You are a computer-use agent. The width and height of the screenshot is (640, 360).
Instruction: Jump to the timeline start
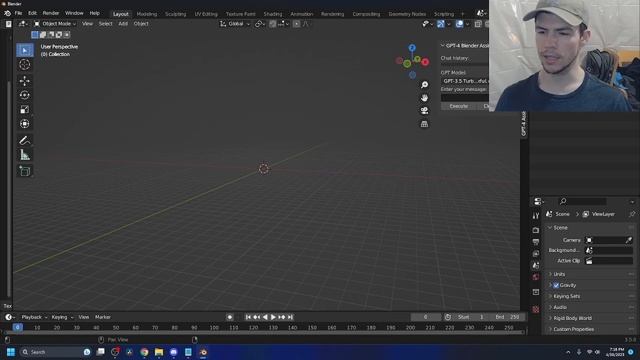[x=248, y=317]
